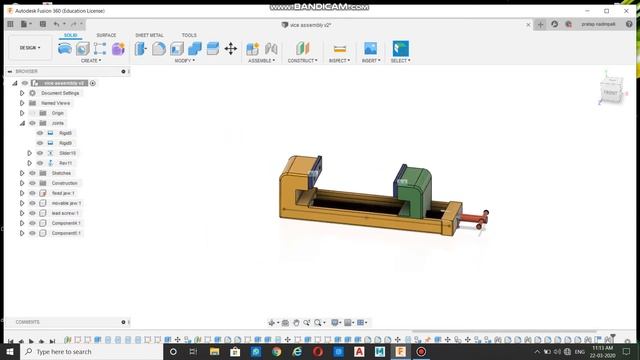Click the Save icon in top bar
This screenshot has height=360, width=640.
pyautogui.click(x=43, y=24)
